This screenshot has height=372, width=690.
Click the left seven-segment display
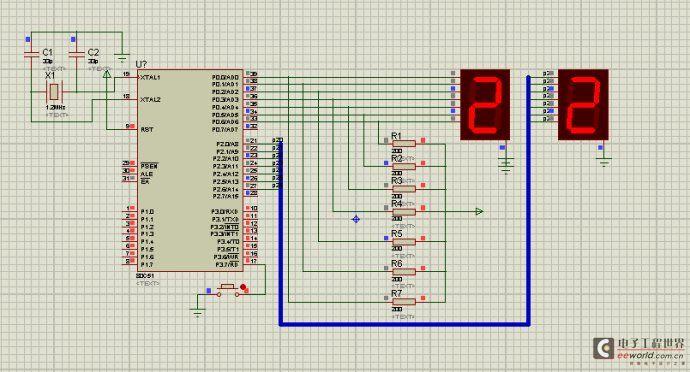pos(485,104)
